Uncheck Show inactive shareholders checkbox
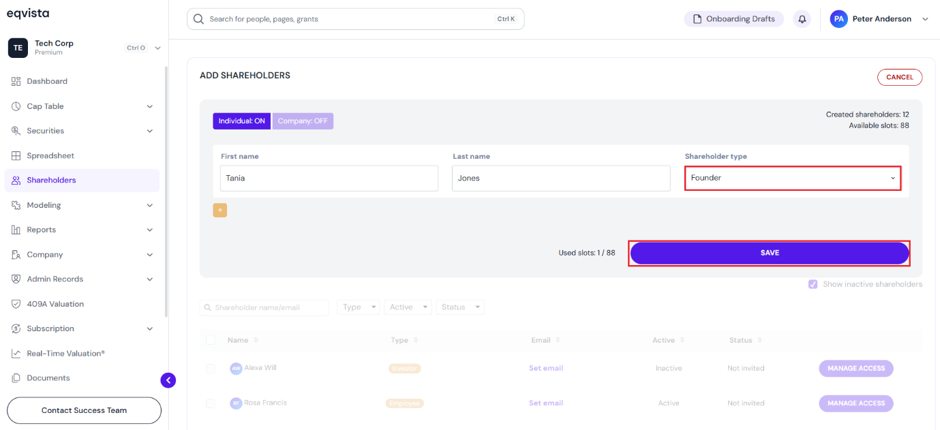 (813, 284)
